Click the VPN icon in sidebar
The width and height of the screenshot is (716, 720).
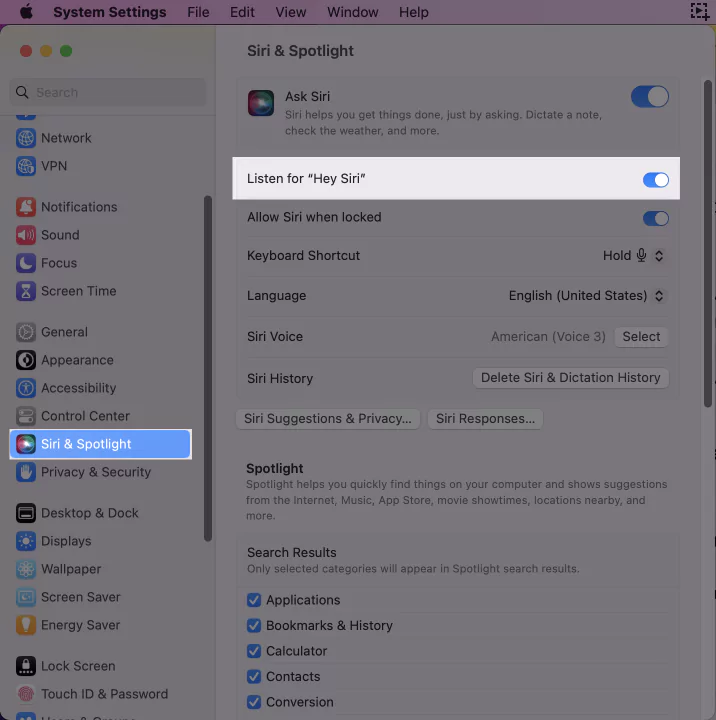pos(26,166)
